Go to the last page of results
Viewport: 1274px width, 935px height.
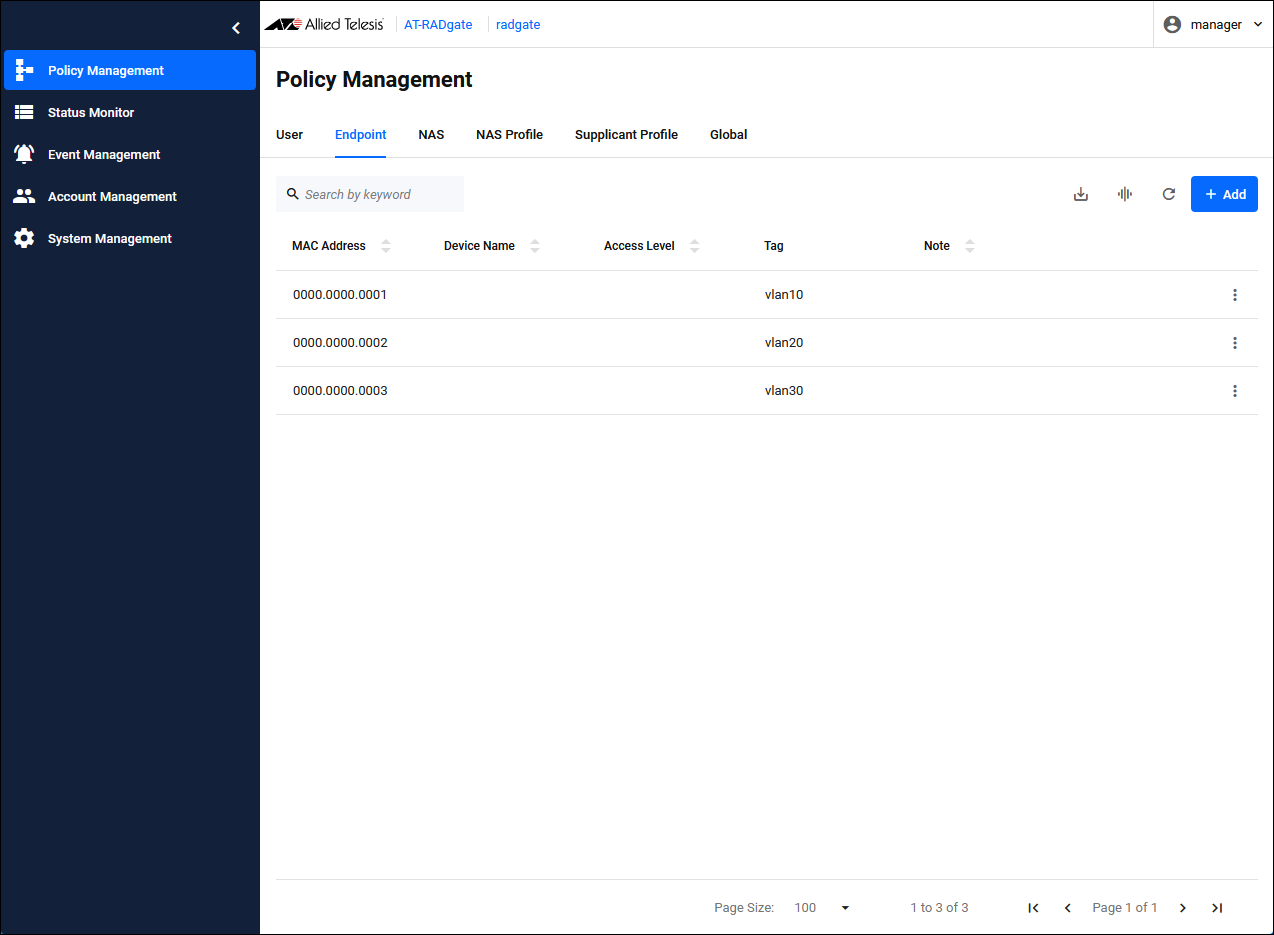click(x=1217, y=908)
